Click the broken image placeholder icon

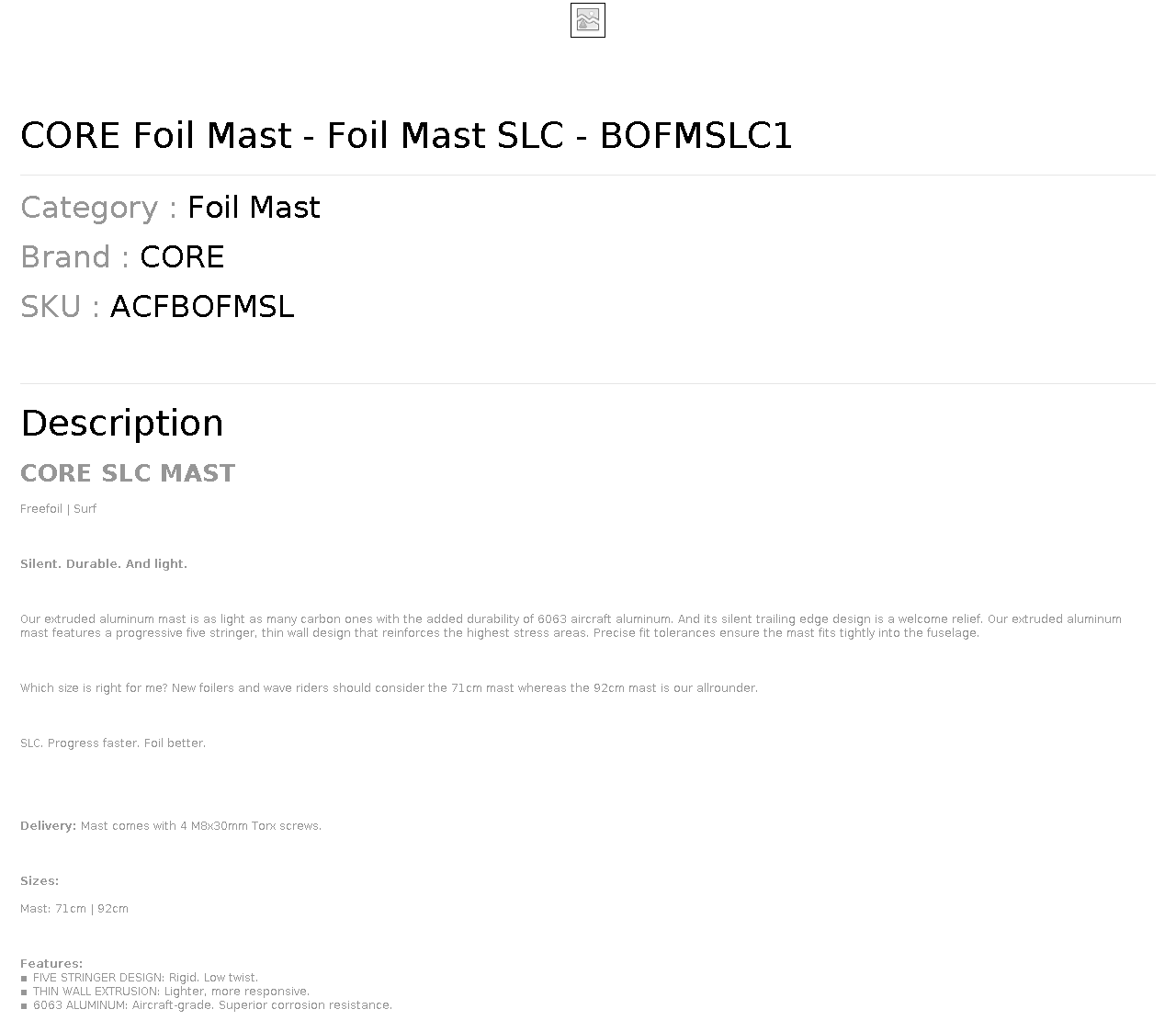click(x=588, y=20)
